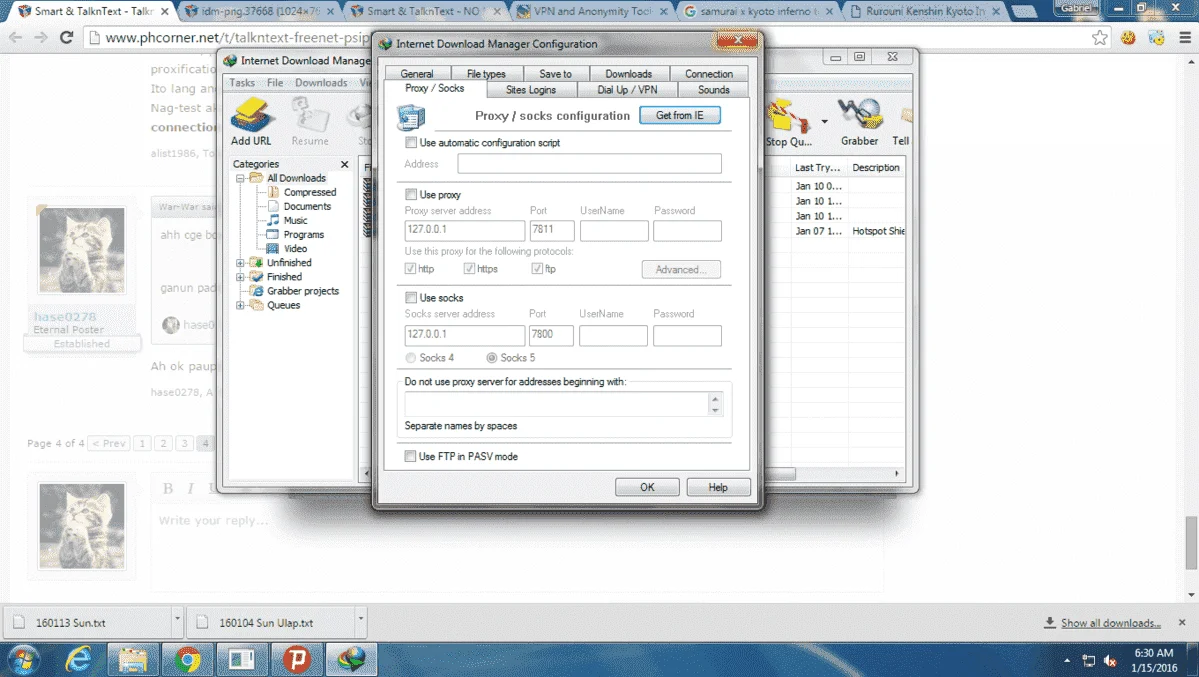Viewport: 1199px width, 677px height.
Task: Click OK button in configuration dialog
Action: (647, 487)
